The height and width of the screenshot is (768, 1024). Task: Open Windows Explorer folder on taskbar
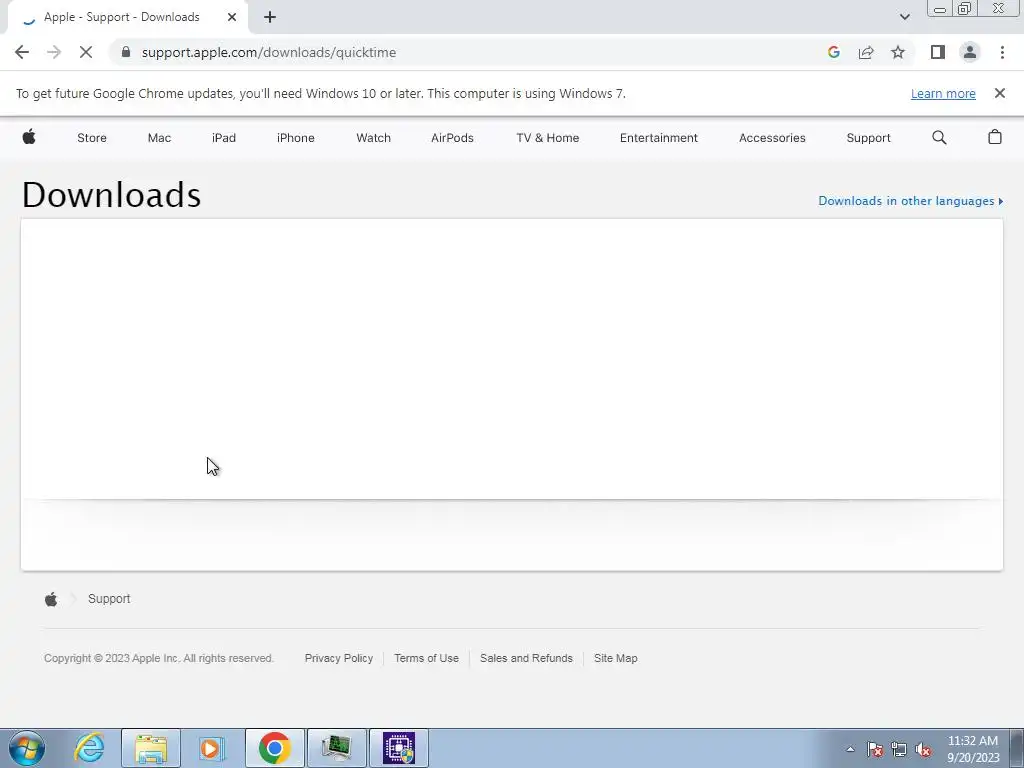point(151,748)
